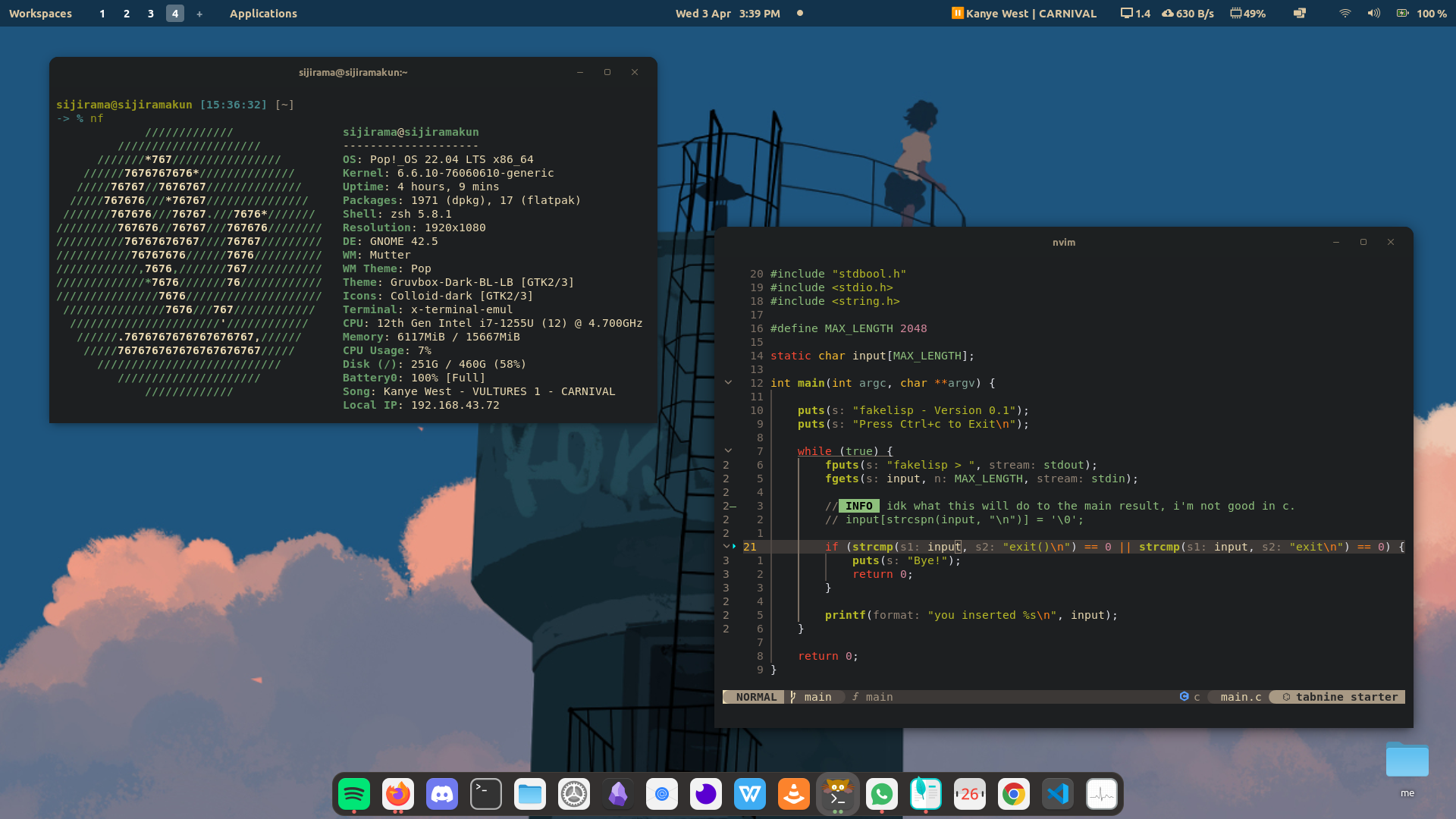The height and width of the screenshot is (819, 1456).
Task: Open WPS Writer in dock
Action: [x=750, y=794]
